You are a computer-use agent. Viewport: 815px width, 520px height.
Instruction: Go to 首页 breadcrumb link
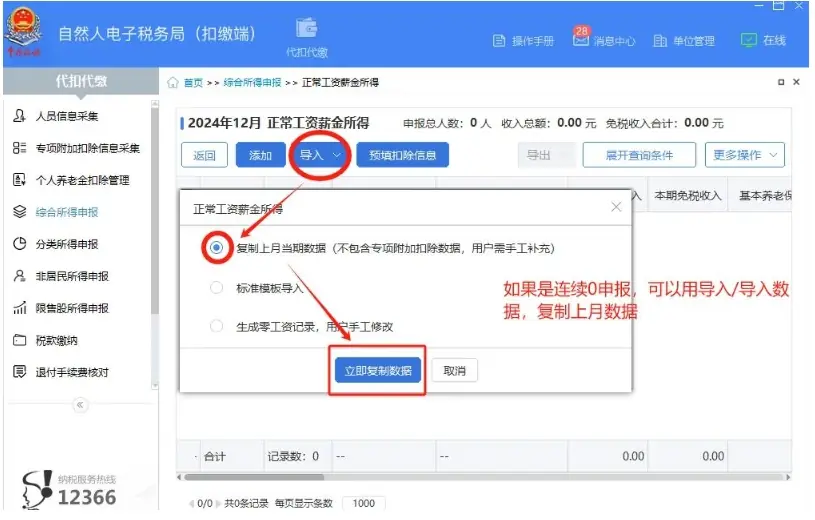click(193, 83)
